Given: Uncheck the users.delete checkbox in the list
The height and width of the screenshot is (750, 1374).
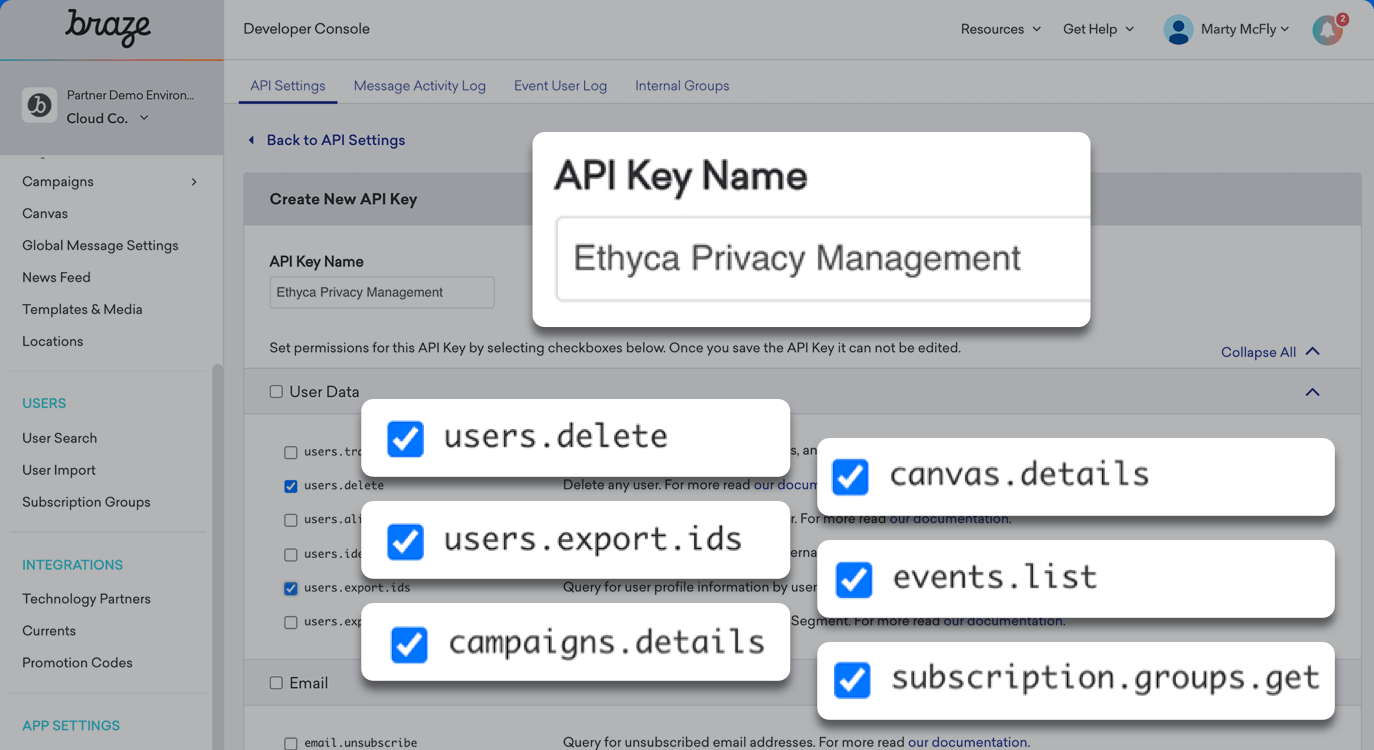Looking at the screenshot, I should [290, 486].
